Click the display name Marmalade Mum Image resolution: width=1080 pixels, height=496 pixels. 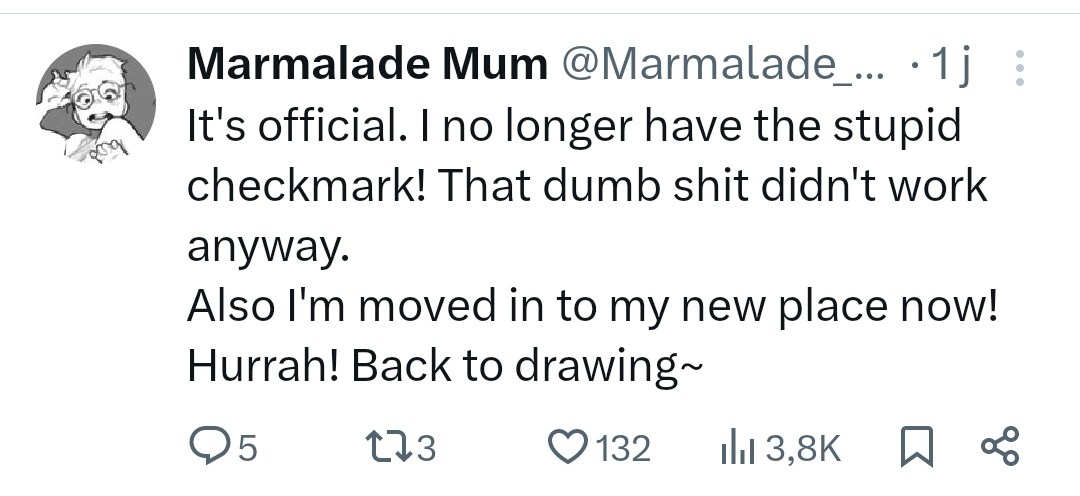(x=367, y=65)
